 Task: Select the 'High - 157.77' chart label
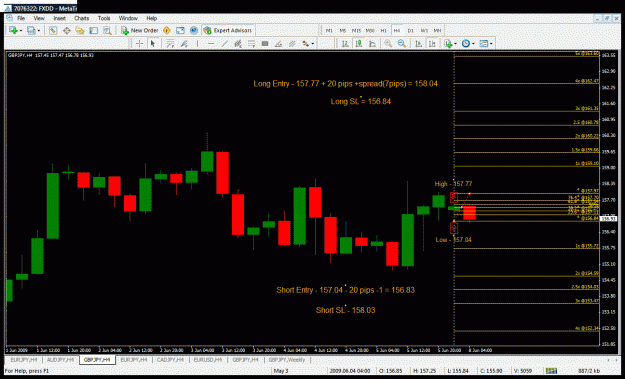tap(453, 184)
